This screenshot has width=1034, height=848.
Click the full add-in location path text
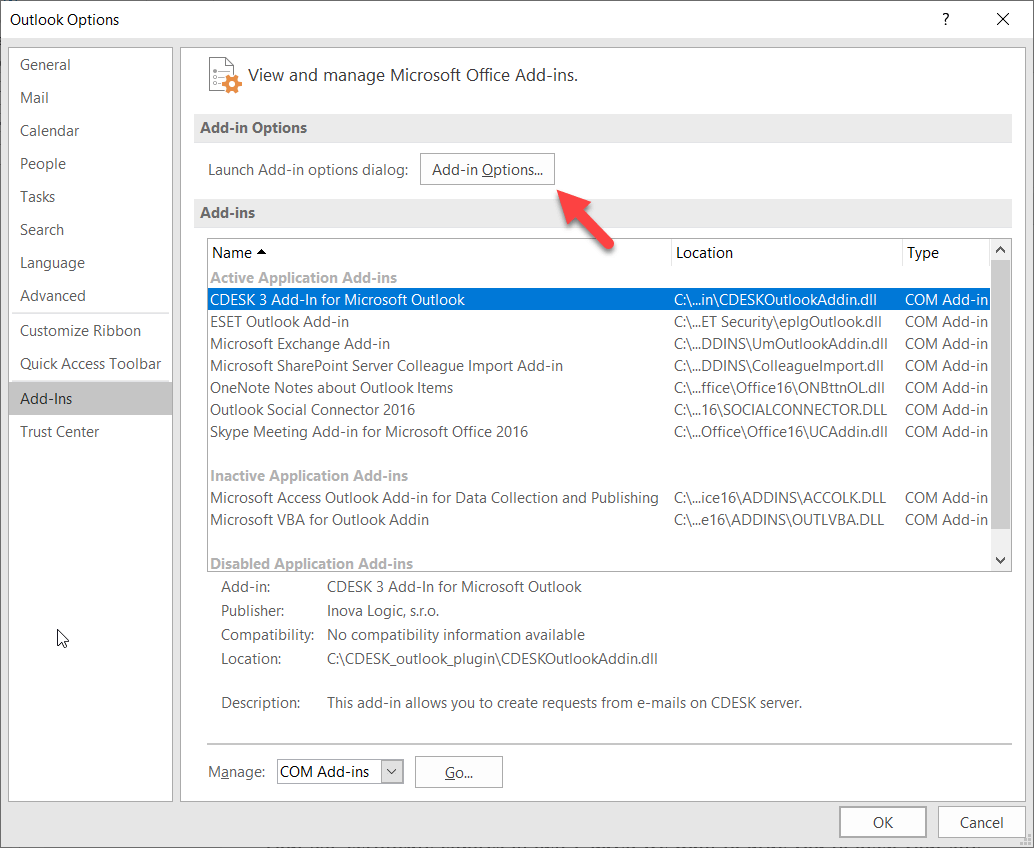coord(492,659)
